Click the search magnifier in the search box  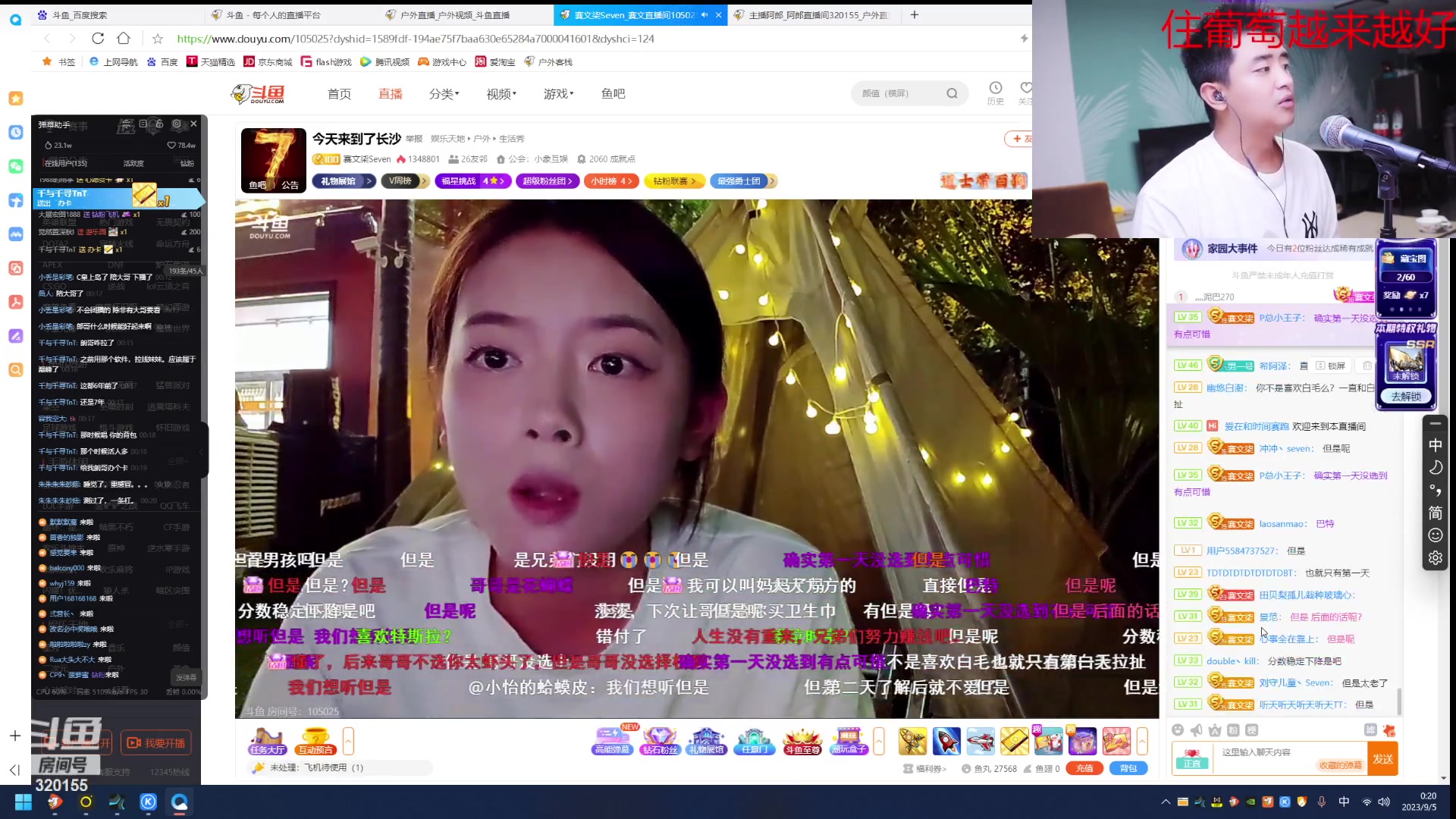(x=952, y=93)
